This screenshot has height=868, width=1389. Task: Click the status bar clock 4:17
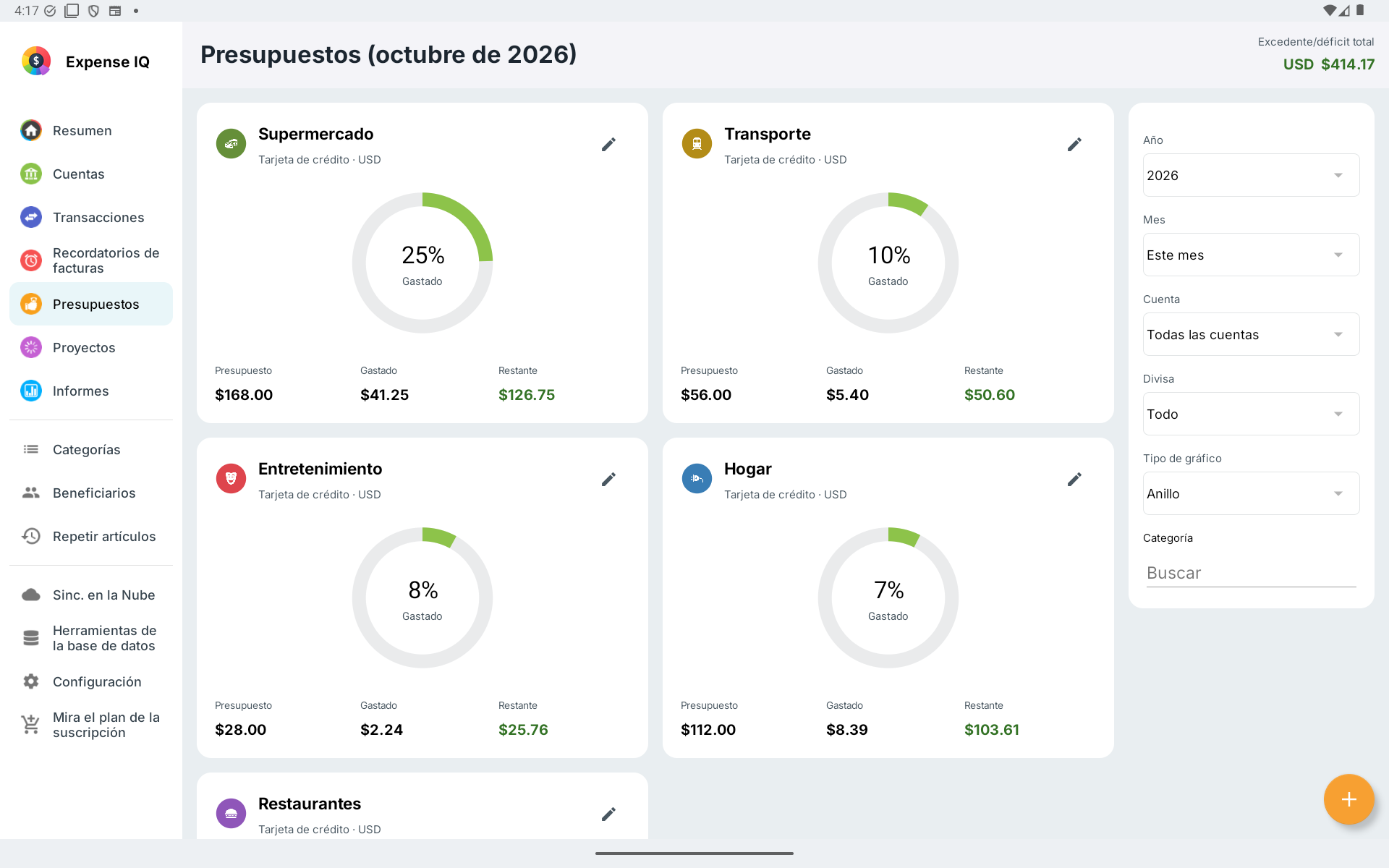[x=27, y=11]
